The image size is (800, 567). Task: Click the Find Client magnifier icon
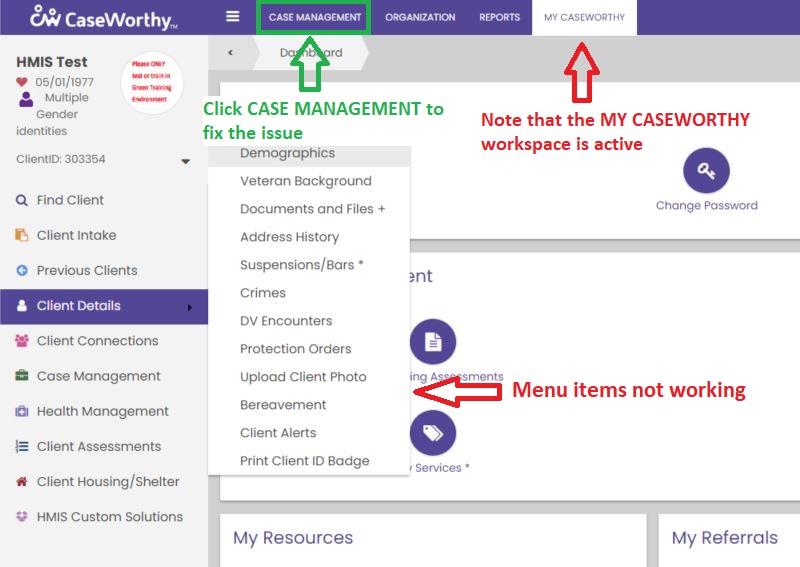[21, 200]
